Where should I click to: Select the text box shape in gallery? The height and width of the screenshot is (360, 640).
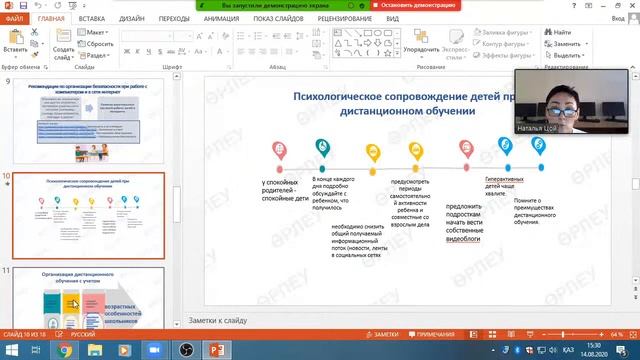click(x=338, y=33)
